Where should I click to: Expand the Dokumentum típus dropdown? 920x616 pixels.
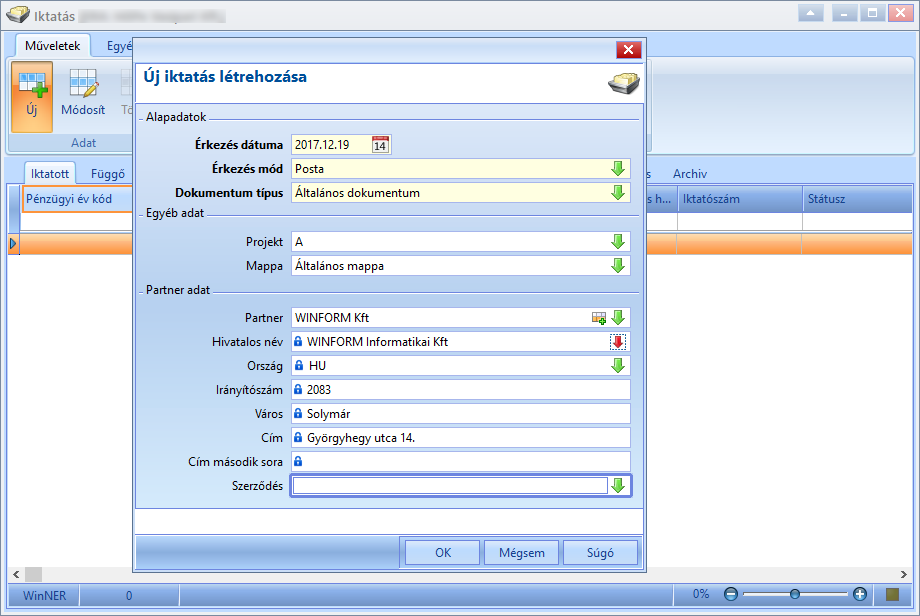pos(618,193)
